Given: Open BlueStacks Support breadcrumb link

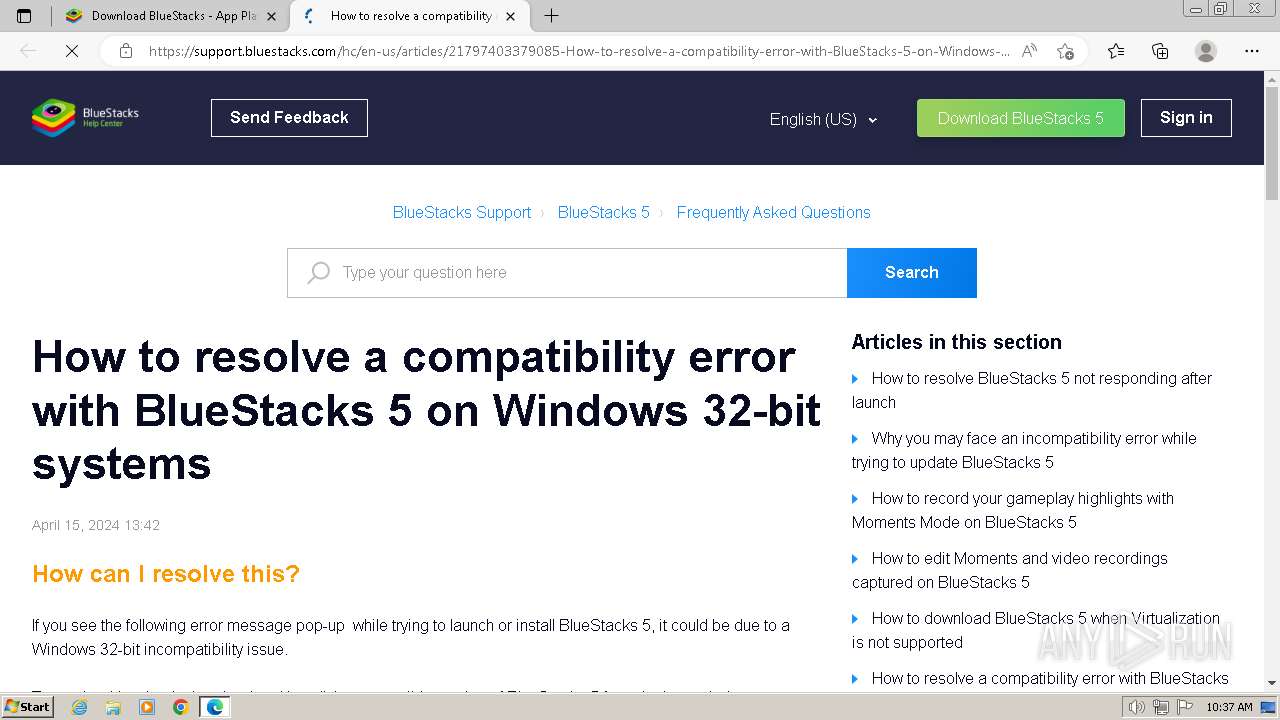Looking at the screenshot, I should pos(462,212).
